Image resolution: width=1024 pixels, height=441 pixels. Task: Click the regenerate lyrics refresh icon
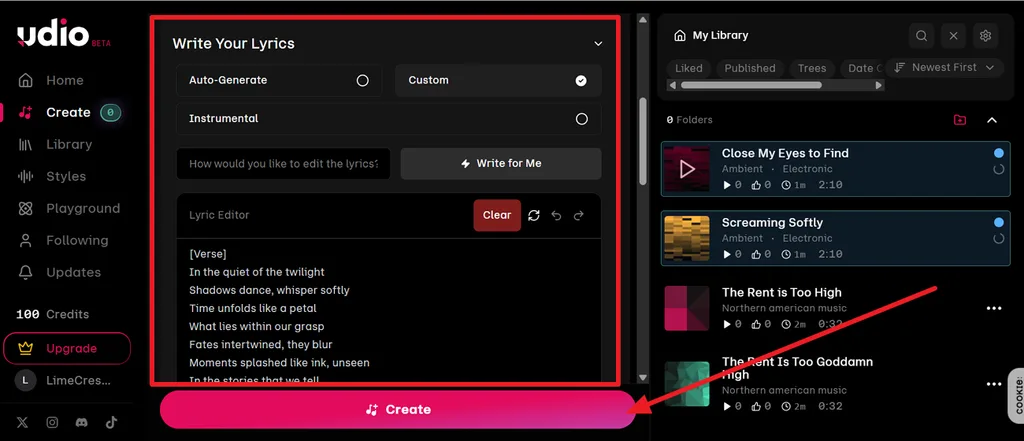(534, 216)
